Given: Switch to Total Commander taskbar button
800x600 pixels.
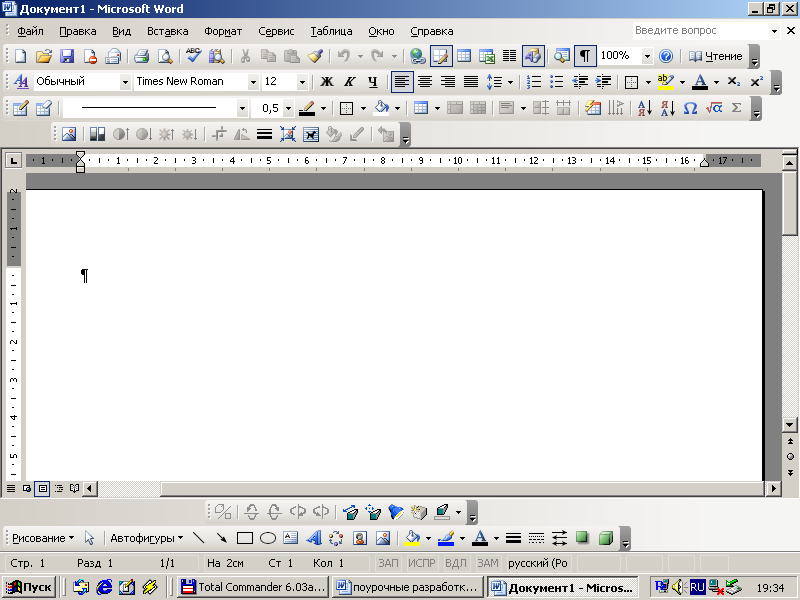Looking at the screenshot, I should click(254, 587).
